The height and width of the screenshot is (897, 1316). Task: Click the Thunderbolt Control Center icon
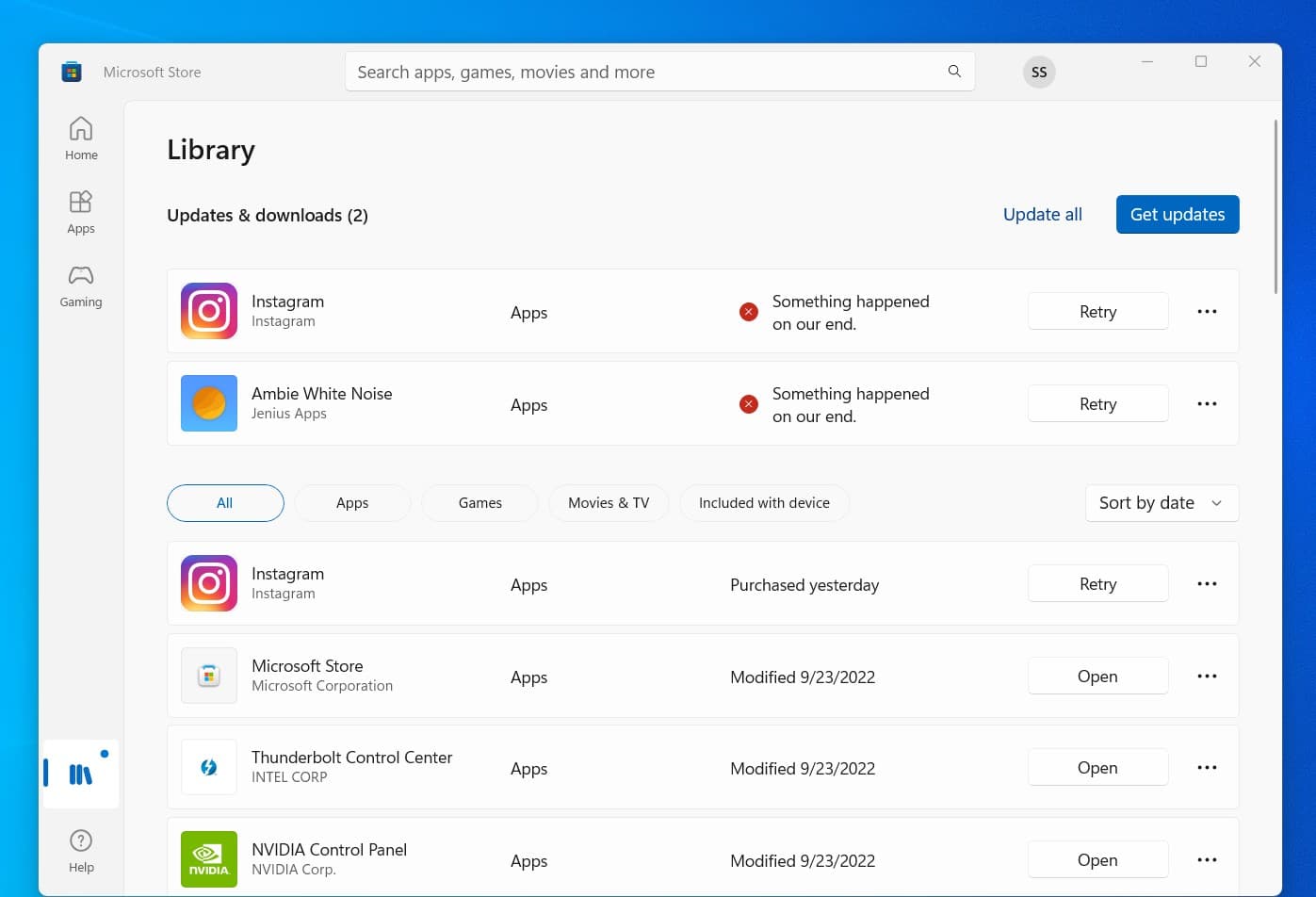click(209, 767)
